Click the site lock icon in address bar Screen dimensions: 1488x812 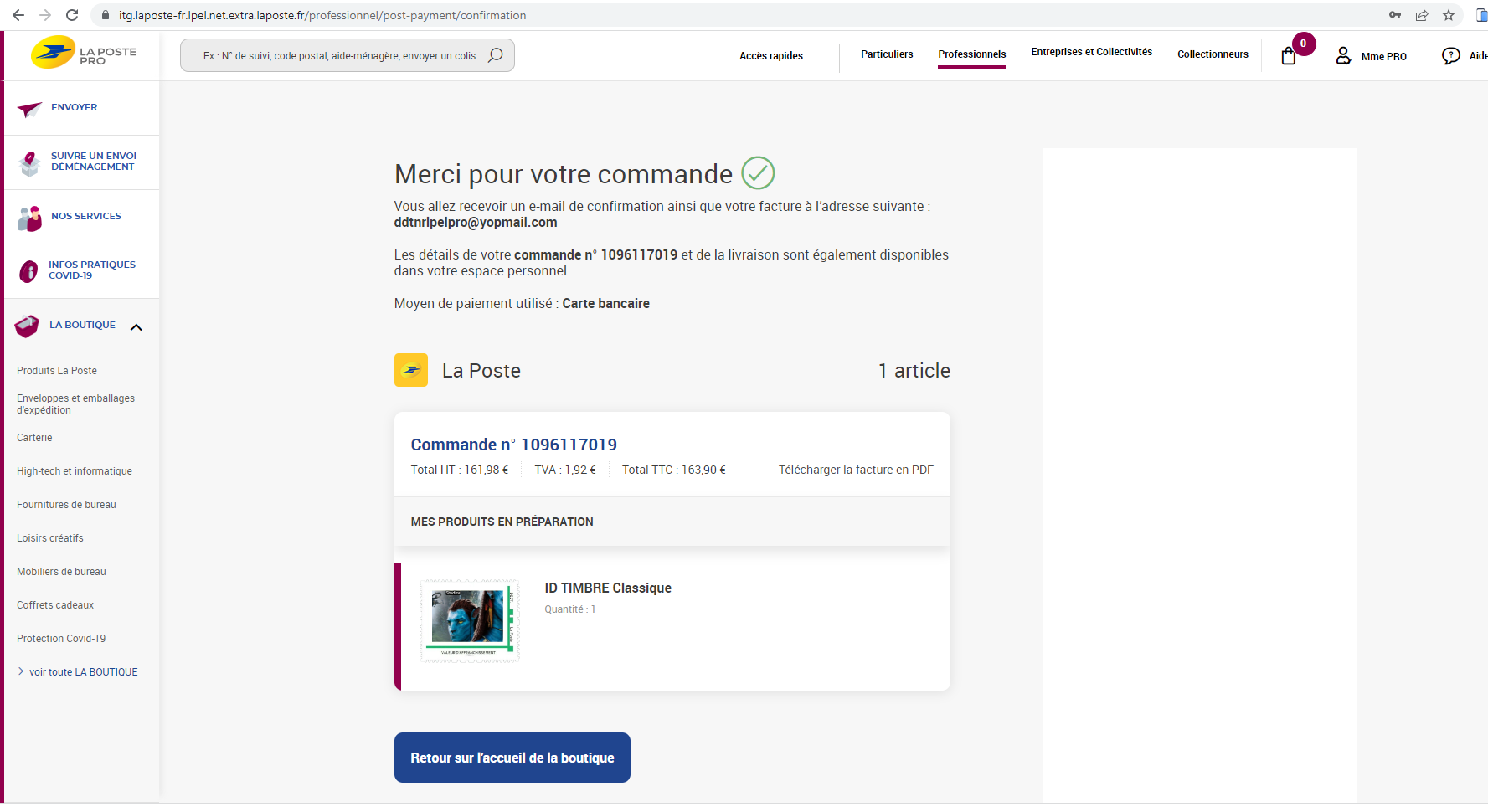pyautogui.click(x=106, y=15)
